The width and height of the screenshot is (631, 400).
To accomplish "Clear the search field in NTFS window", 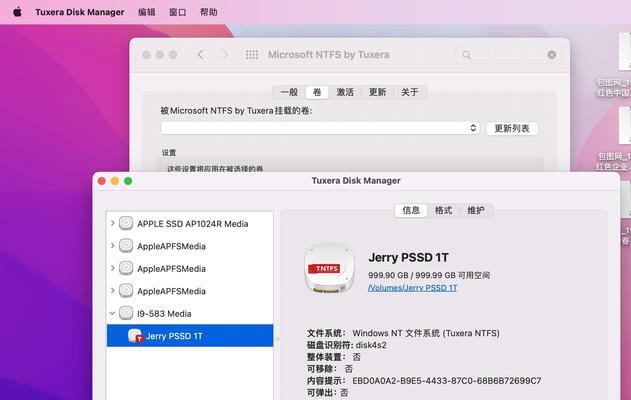I will coord(552,55).
